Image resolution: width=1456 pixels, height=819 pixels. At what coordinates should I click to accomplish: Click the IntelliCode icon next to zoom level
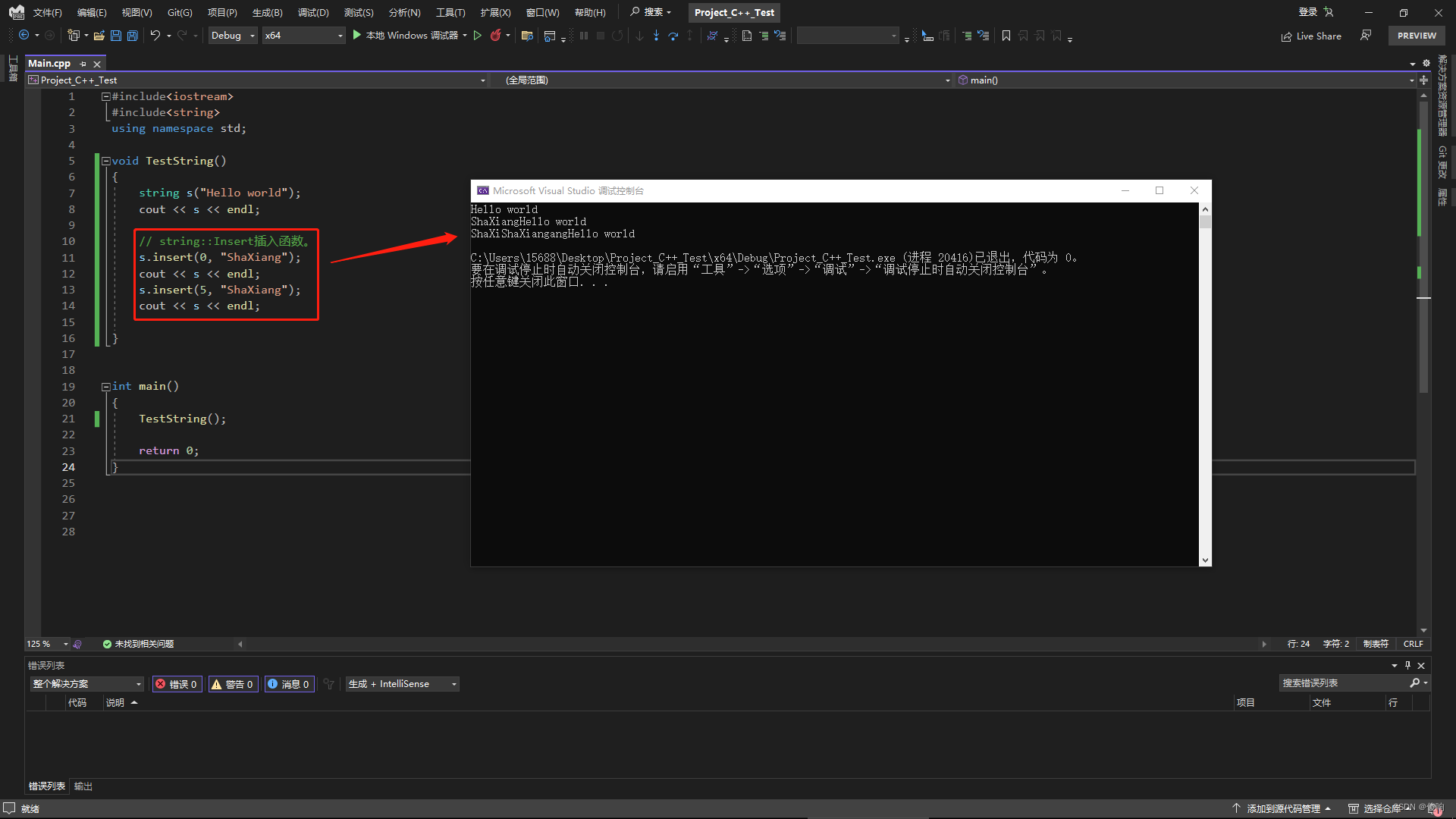pos(77,644)
